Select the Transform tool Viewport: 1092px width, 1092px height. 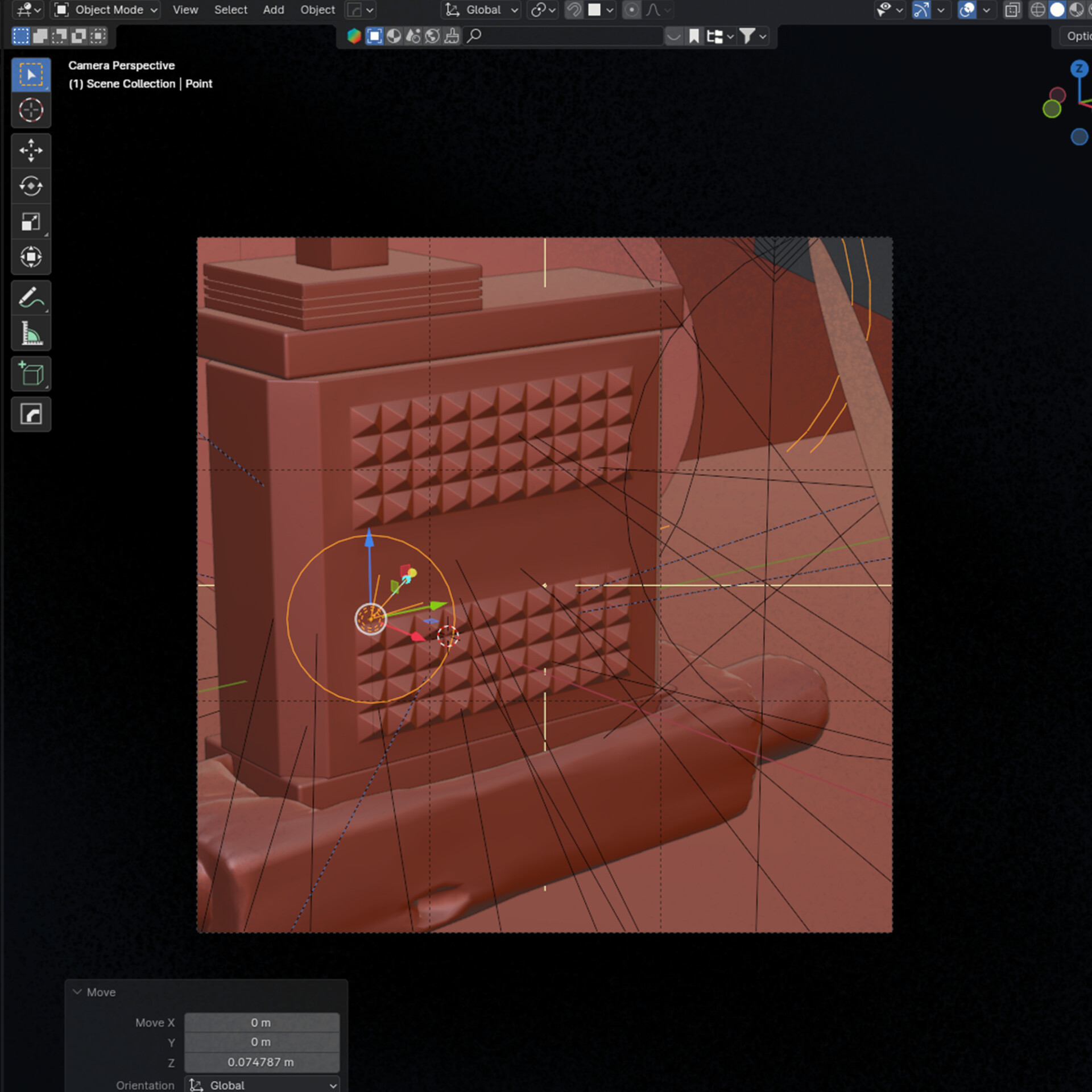click(x=31, y=257)
